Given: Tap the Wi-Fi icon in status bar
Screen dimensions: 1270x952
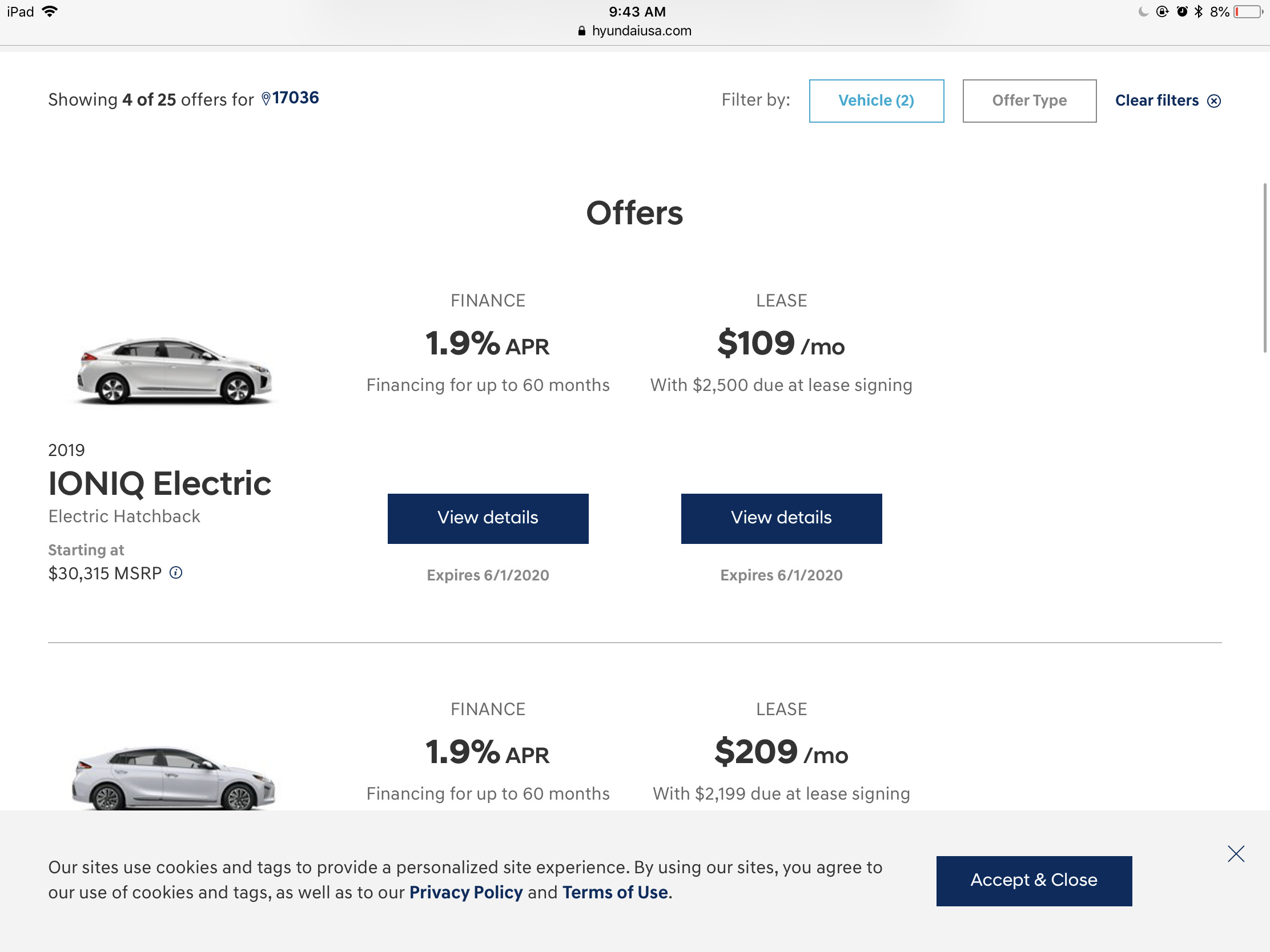Looking at the screenshot, I should pos(50,11).
